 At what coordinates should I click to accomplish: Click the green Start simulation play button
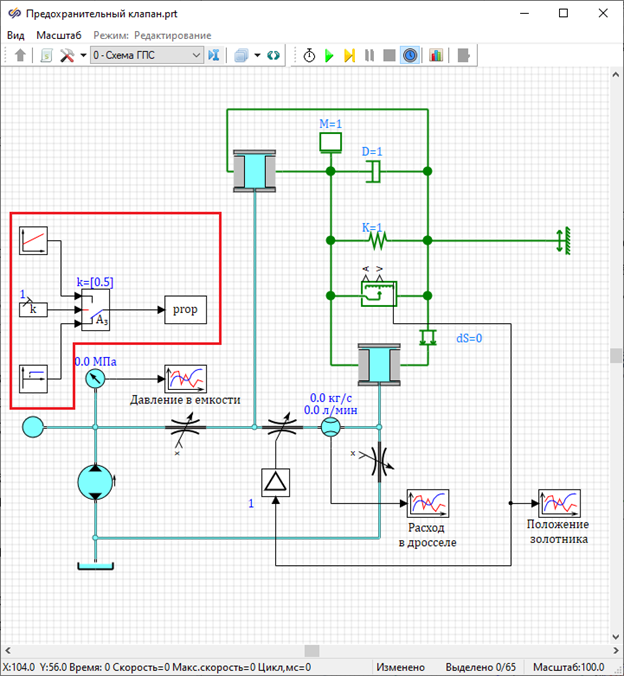(329, 56)
